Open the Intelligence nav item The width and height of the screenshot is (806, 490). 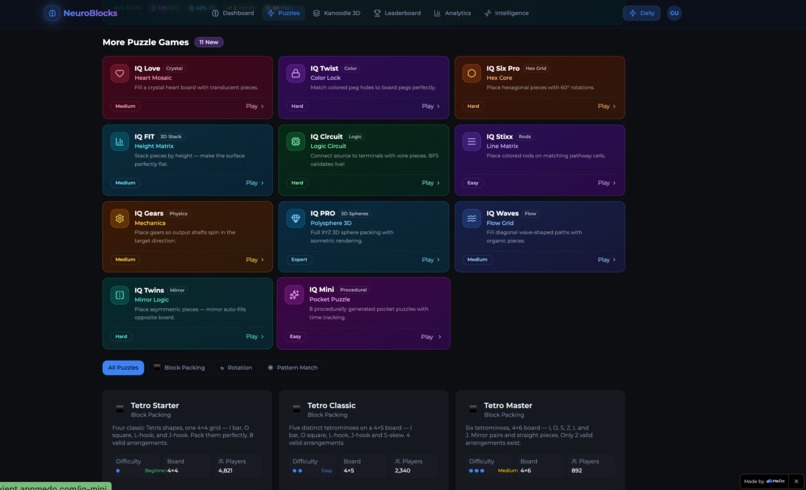pyautogui.click(x=506, y=13)
